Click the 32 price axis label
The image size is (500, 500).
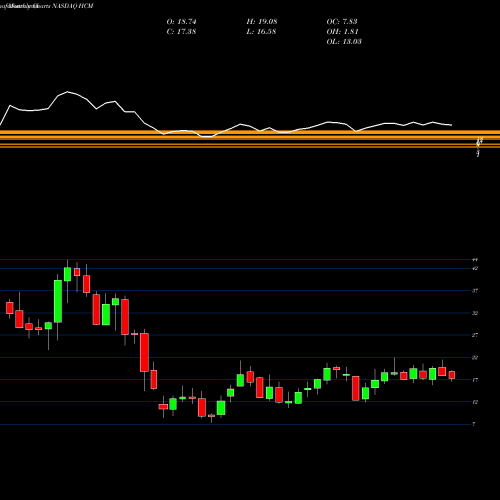tap(475, 313)
